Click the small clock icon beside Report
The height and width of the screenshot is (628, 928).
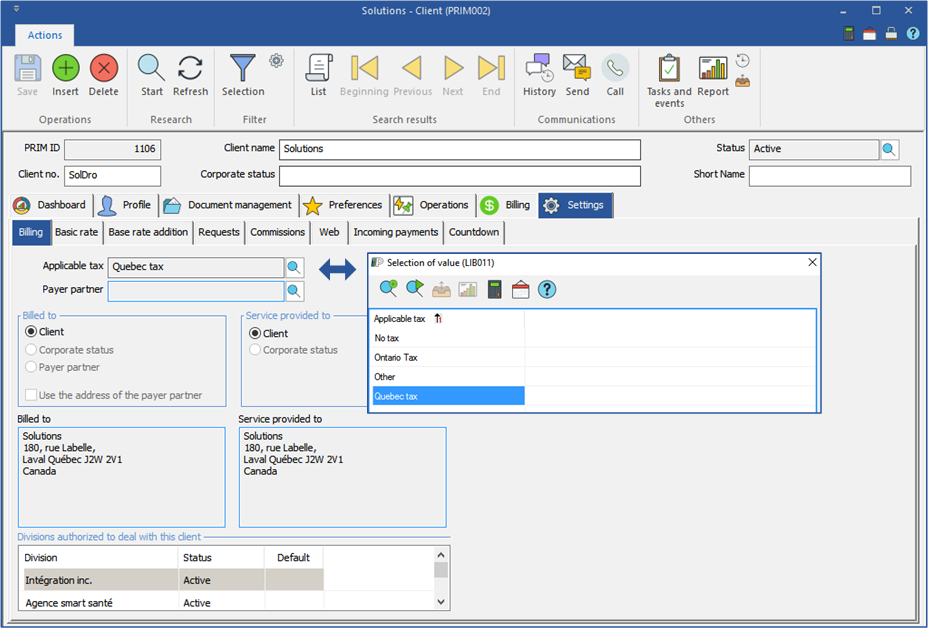(x=743, y=60)
